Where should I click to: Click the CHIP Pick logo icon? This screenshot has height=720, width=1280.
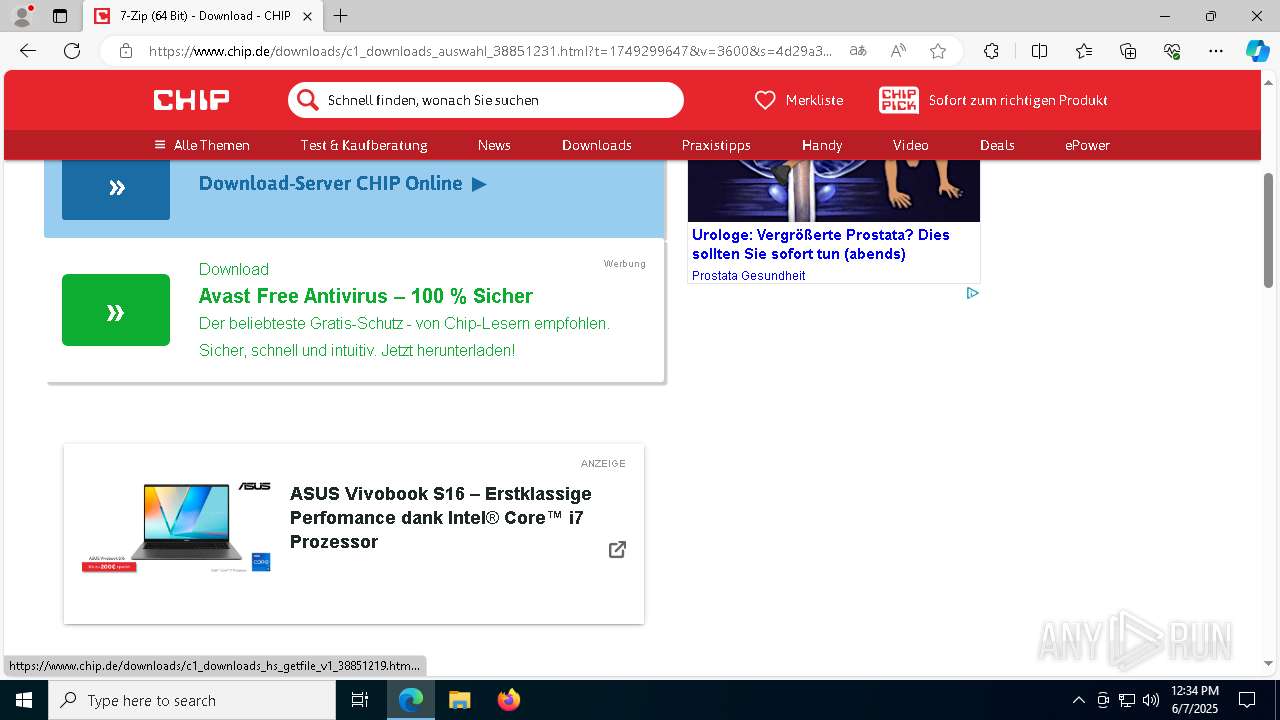point(899,100)
